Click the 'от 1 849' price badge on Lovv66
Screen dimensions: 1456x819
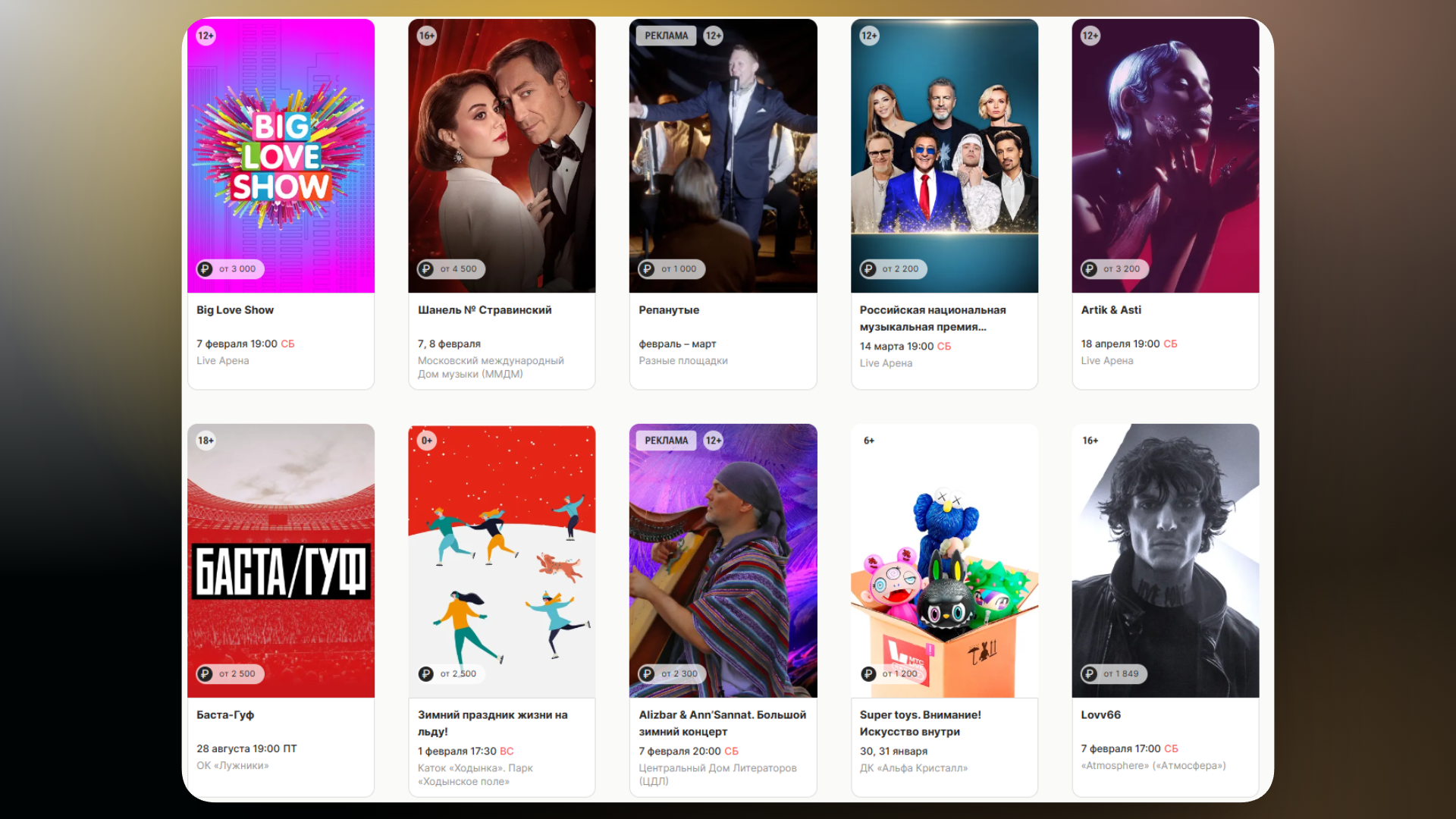tap(1113, 674)
